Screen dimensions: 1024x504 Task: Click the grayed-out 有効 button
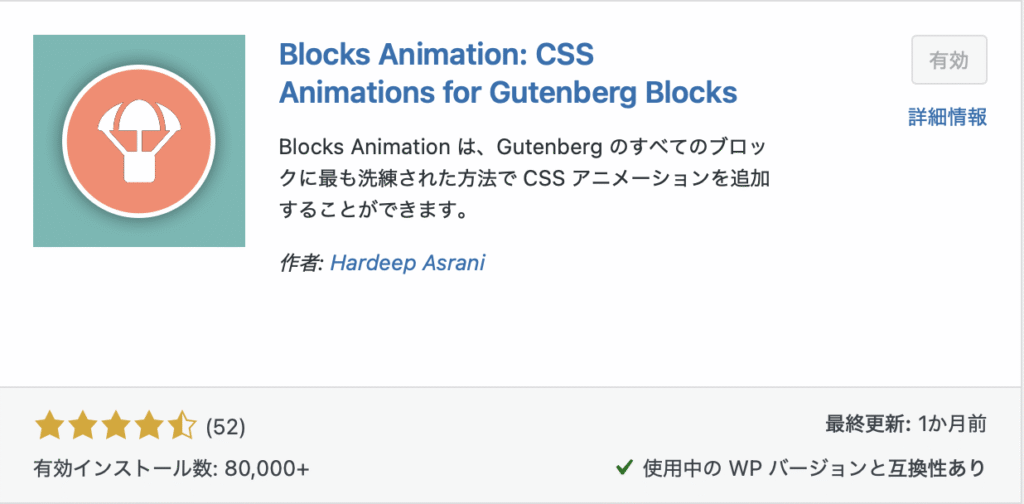949,60
